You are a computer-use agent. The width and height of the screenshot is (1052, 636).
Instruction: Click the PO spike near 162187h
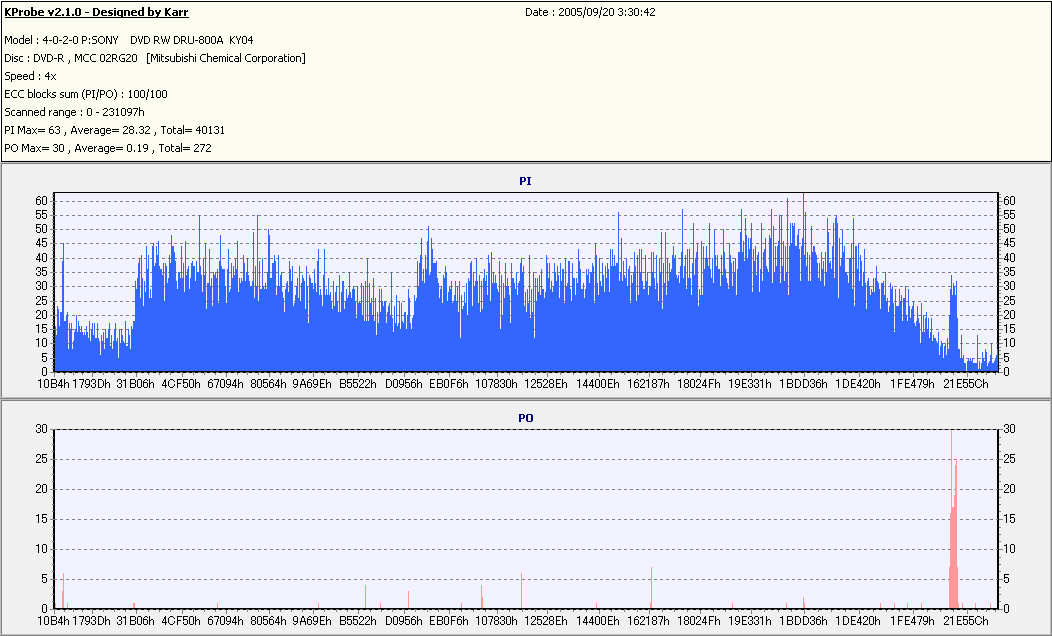[651, 588]
